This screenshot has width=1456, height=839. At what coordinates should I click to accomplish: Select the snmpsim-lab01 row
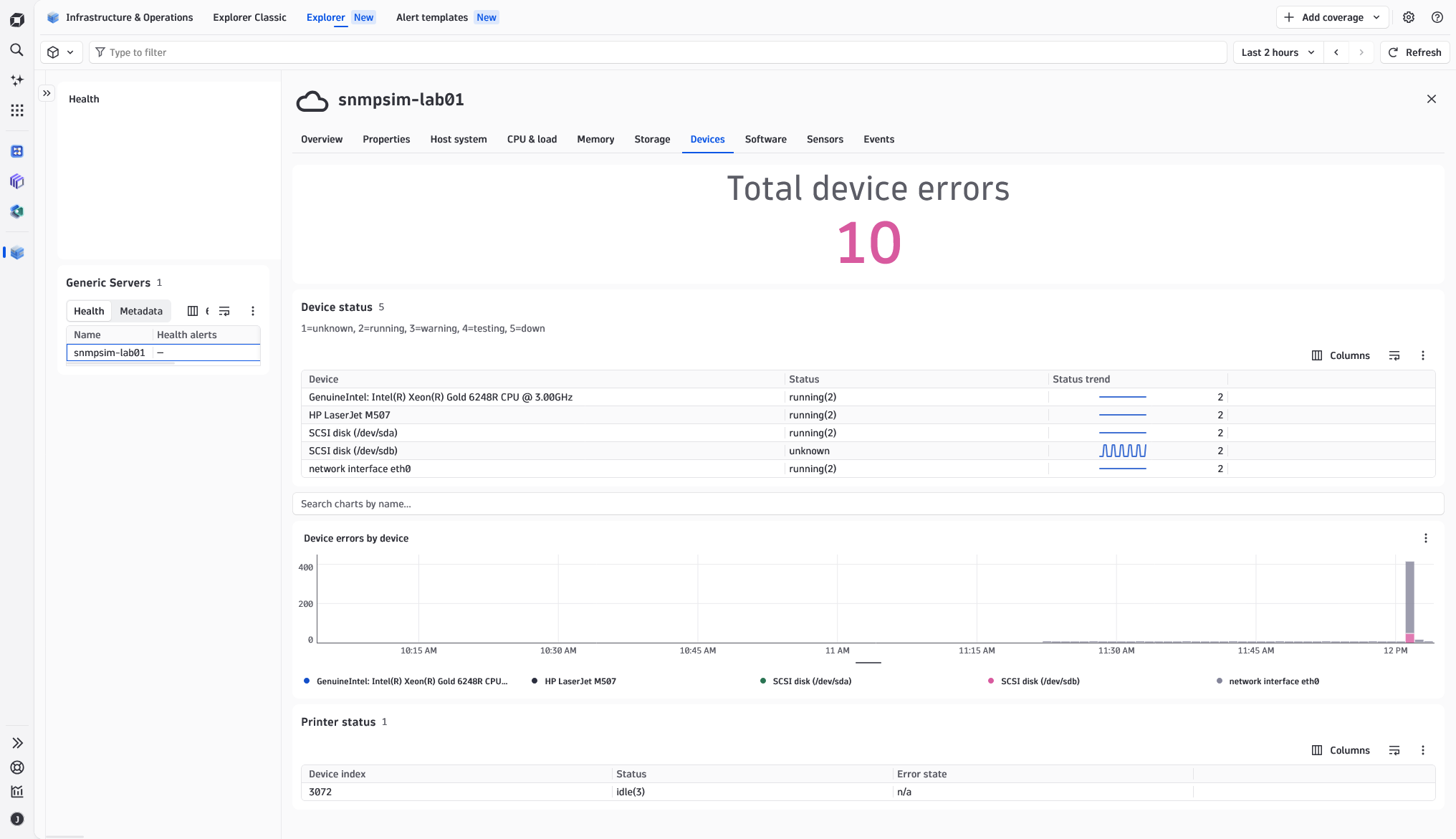point(163,353)
